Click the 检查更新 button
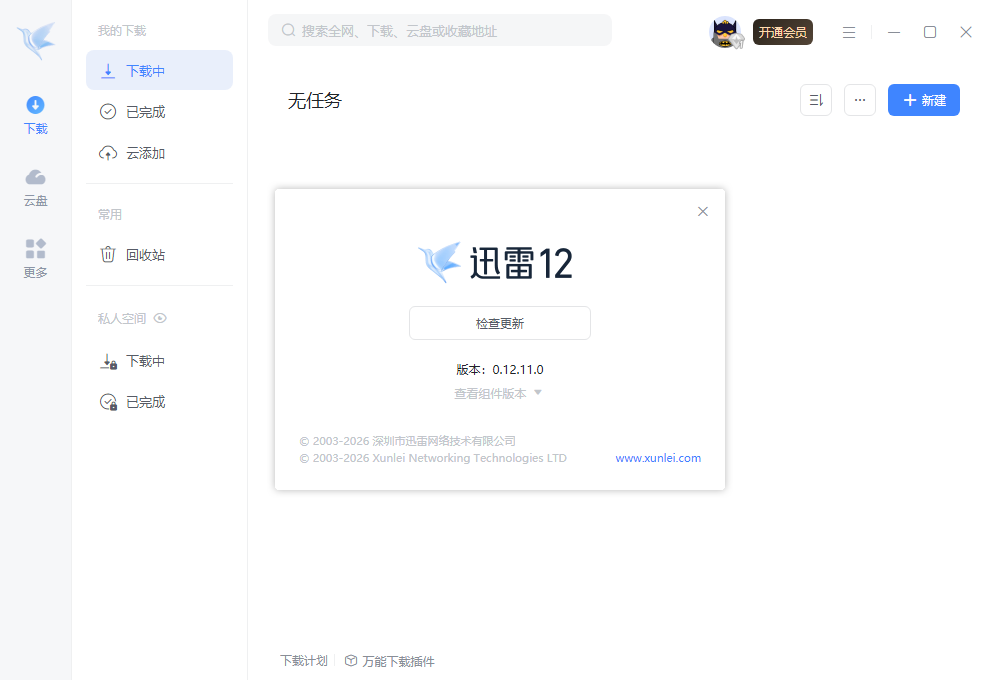Screen dimensions: 1000x680 pyautogui.click(x=499, y=323)
